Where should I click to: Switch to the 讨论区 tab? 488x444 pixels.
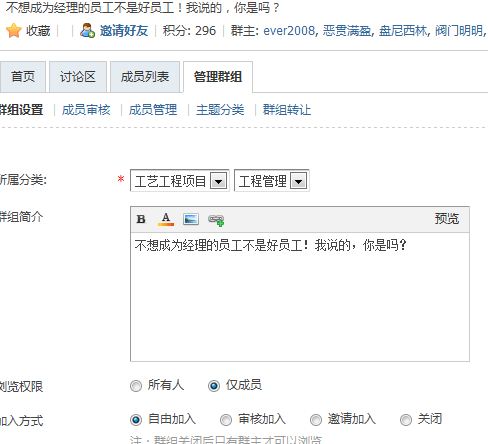[78, 77]
